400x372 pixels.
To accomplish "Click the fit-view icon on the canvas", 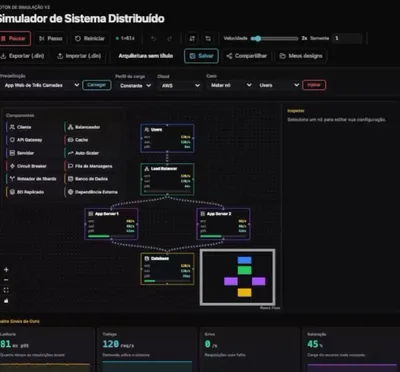I will pos(6,290).
